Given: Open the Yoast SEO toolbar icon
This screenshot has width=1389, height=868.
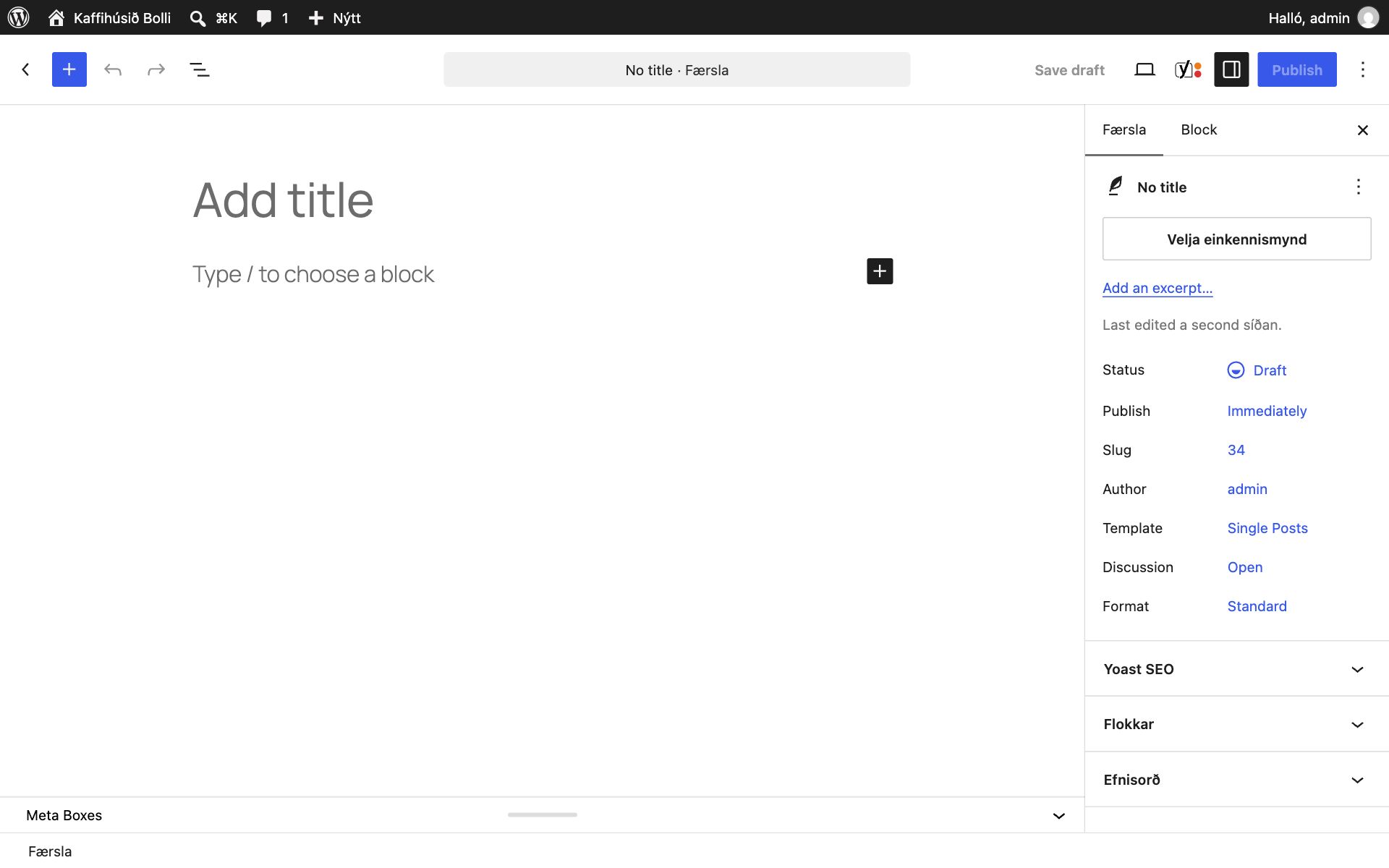Looking at the screenshot, I should 1188,69.
